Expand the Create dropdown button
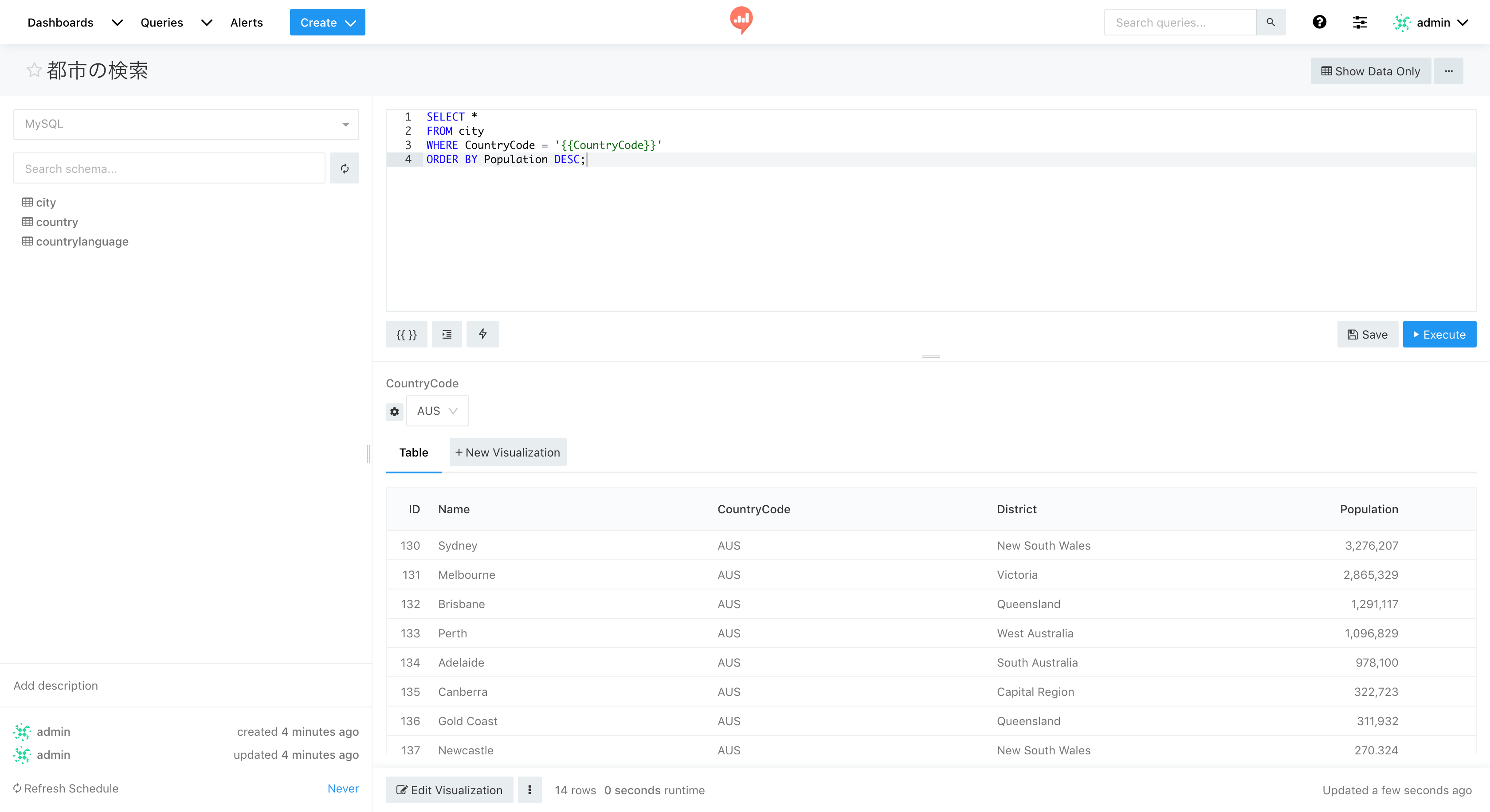This screenshot has width=1490, height=812. pyautogui.click(x=327, y=22)
